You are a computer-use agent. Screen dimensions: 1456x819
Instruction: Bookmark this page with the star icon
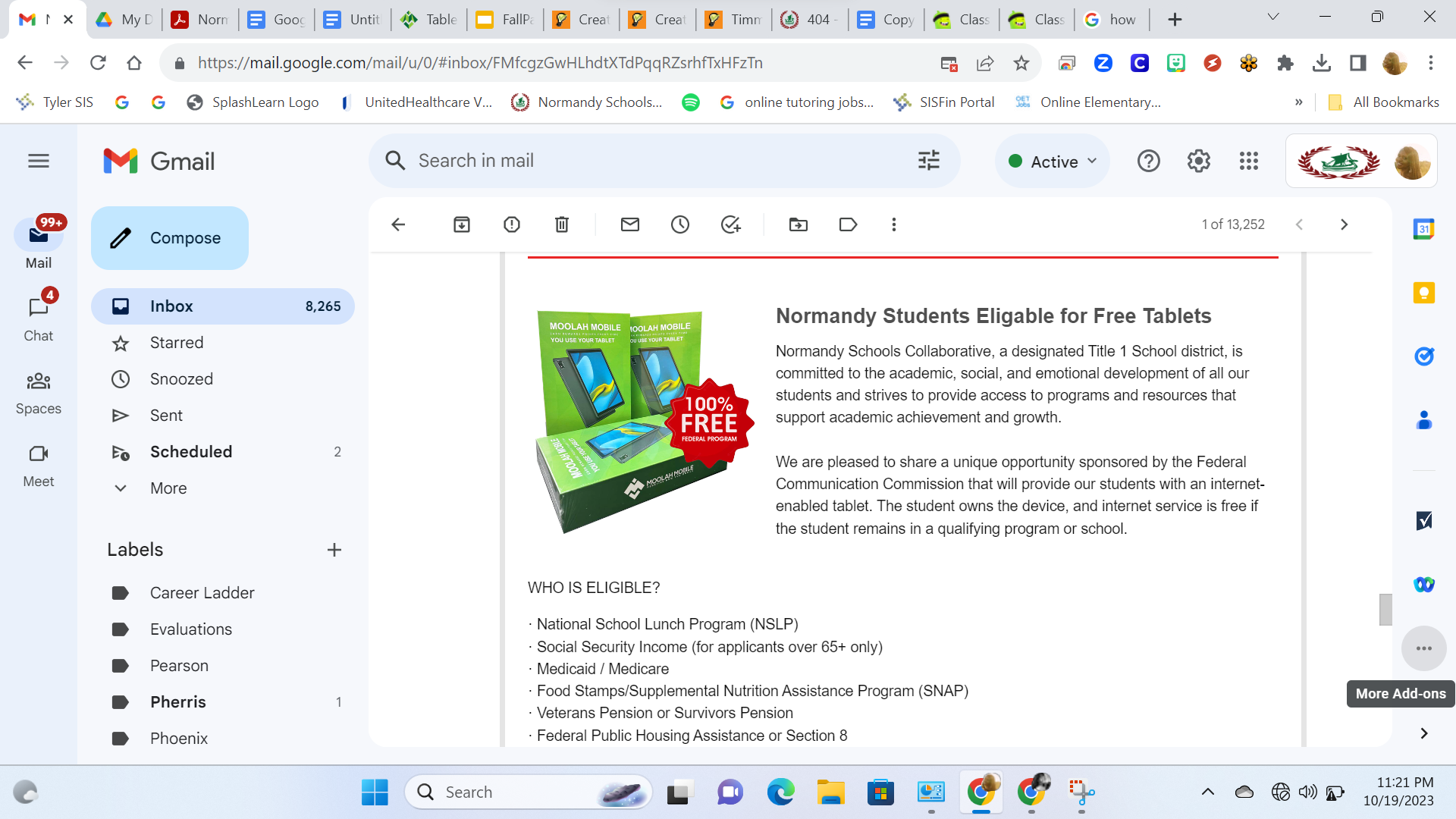coord(1021,63)
